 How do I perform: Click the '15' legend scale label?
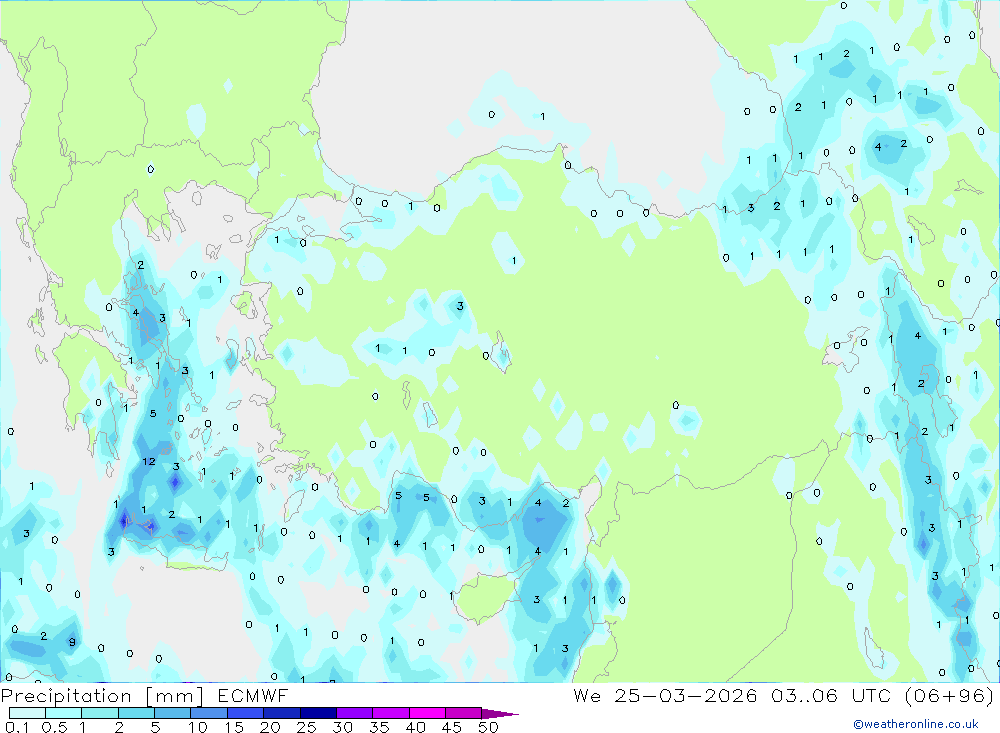(x=234, y=727)
